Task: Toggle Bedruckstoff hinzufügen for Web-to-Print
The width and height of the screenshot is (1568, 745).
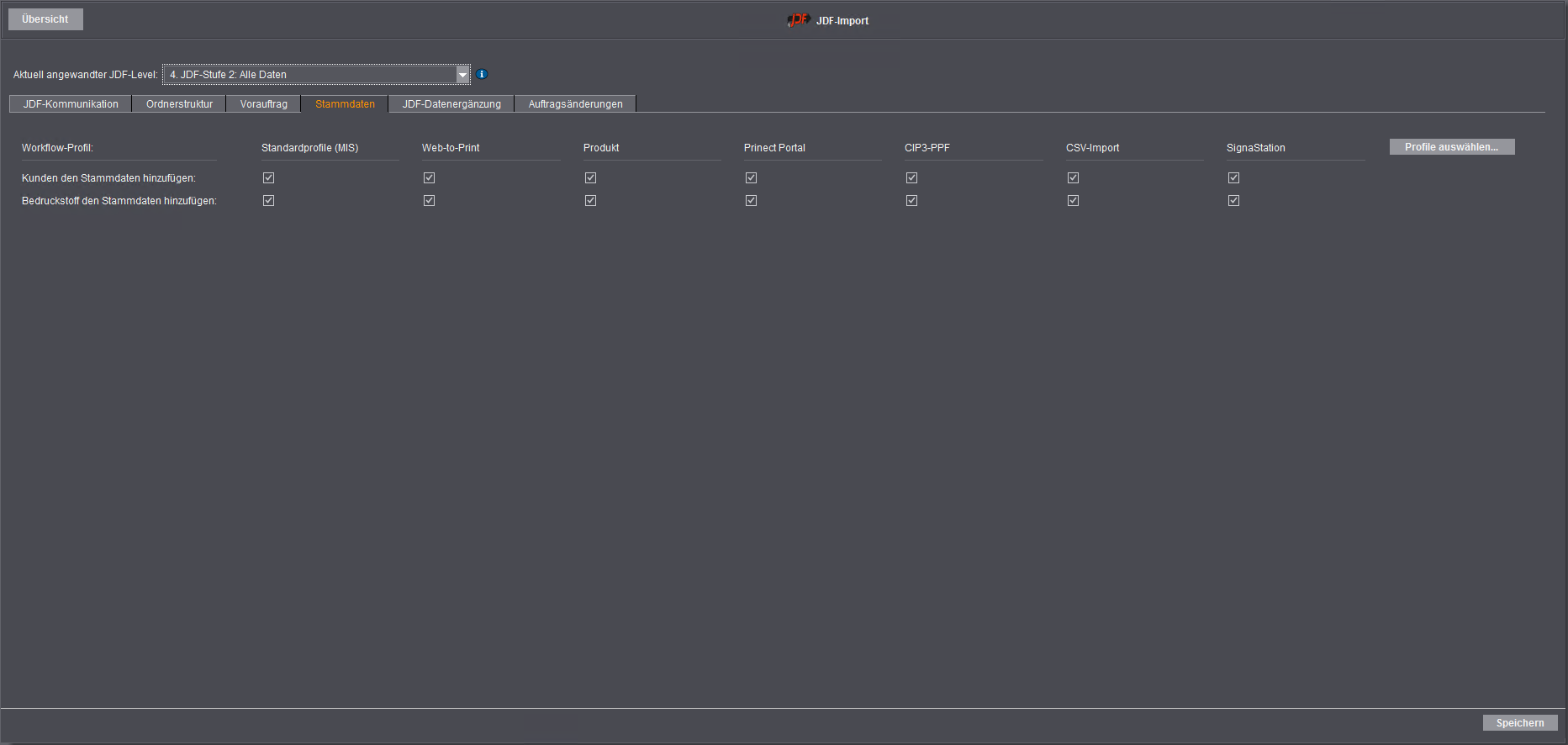Action: 430,201
